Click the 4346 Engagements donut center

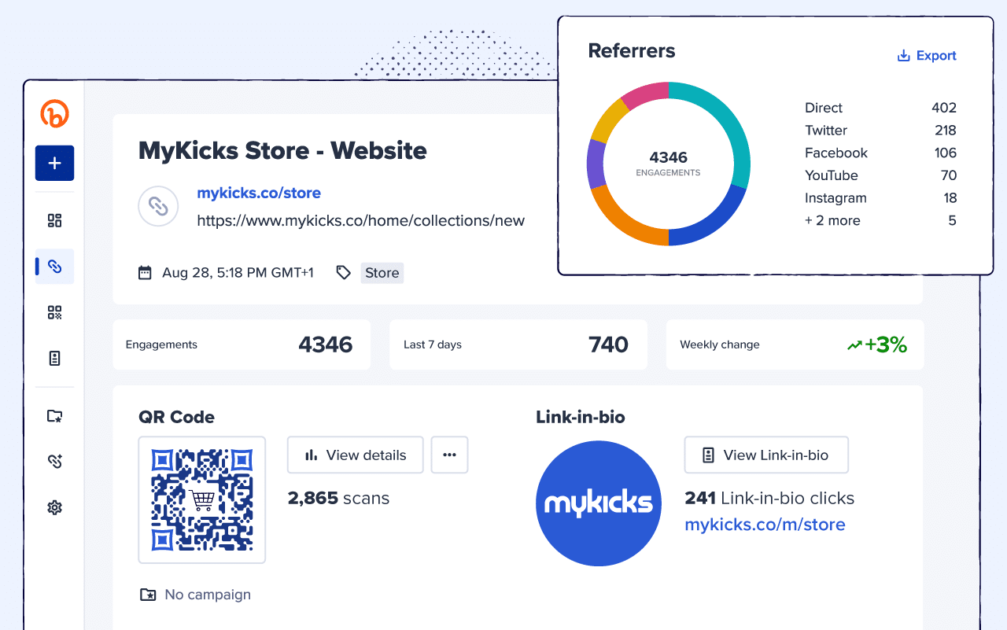pyautogui.click(x=668, y=163)
